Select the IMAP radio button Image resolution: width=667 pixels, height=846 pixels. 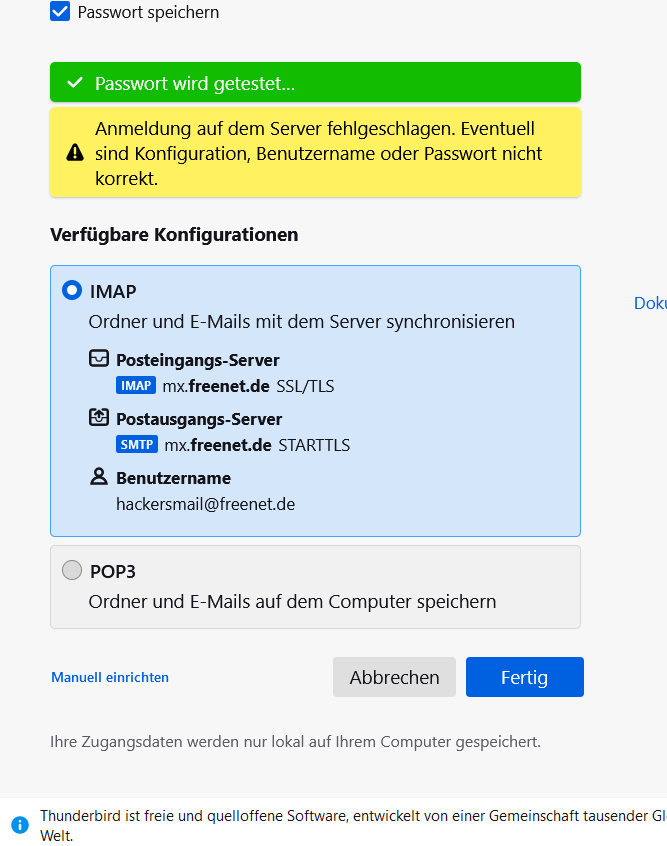pyautogui.click(x=72, y=291)
